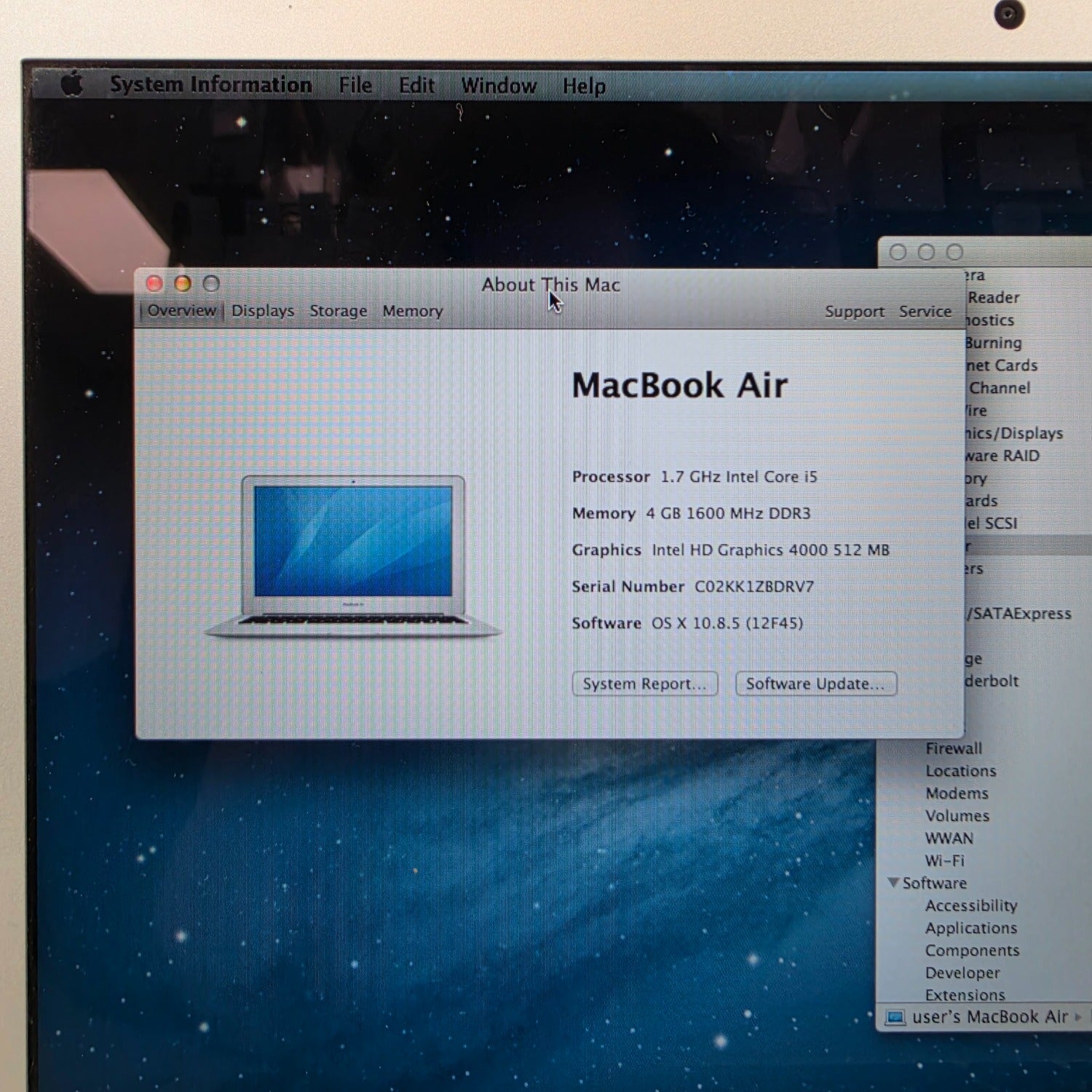The image size is (1092, 1092).
Task: Open the Service section
Action: [925, 312]
